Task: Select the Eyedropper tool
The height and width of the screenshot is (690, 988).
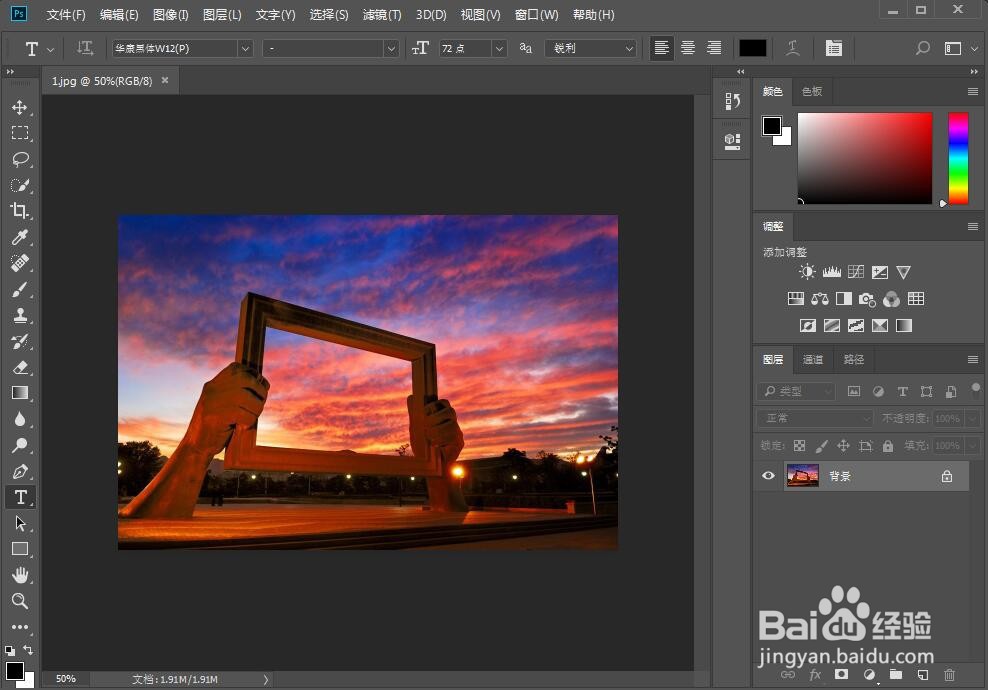Action: coord(20,237)
